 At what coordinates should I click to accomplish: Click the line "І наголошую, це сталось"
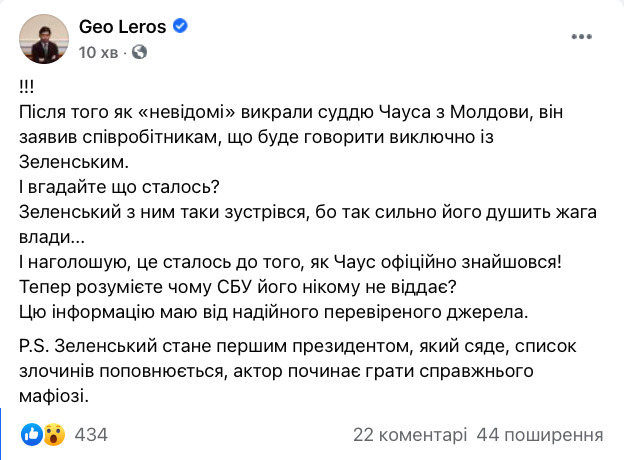pyautogui.click(x=290, y=262)
